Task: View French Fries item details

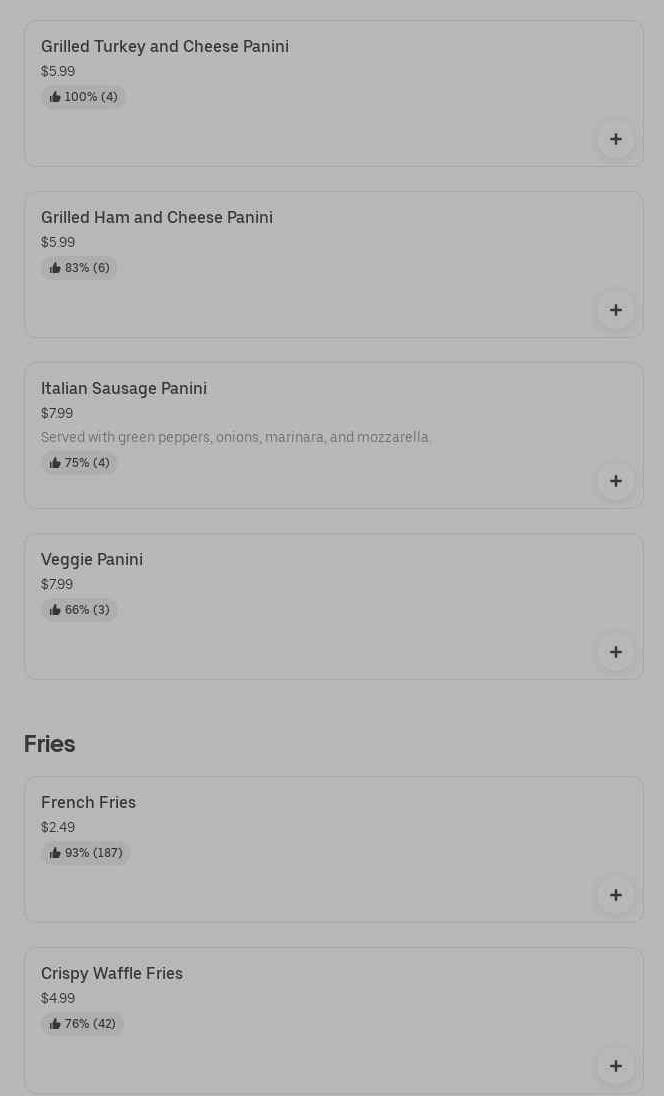Action: [88, 802]
